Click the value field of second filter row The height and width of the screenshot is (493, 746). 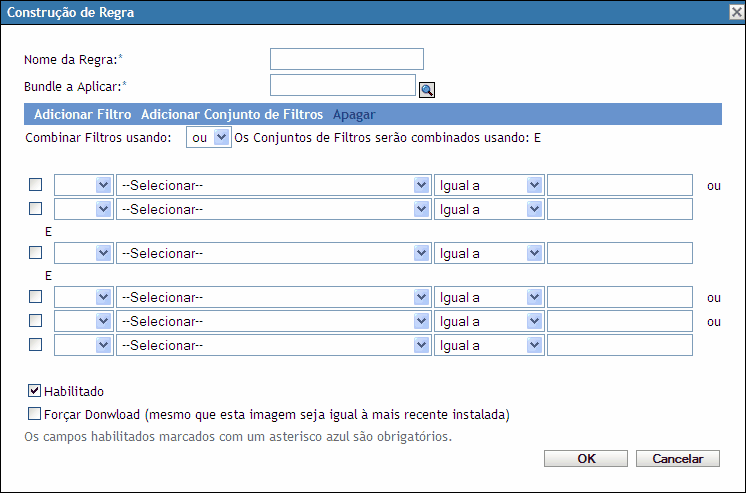pyautogui.click(x=620, y=209)
